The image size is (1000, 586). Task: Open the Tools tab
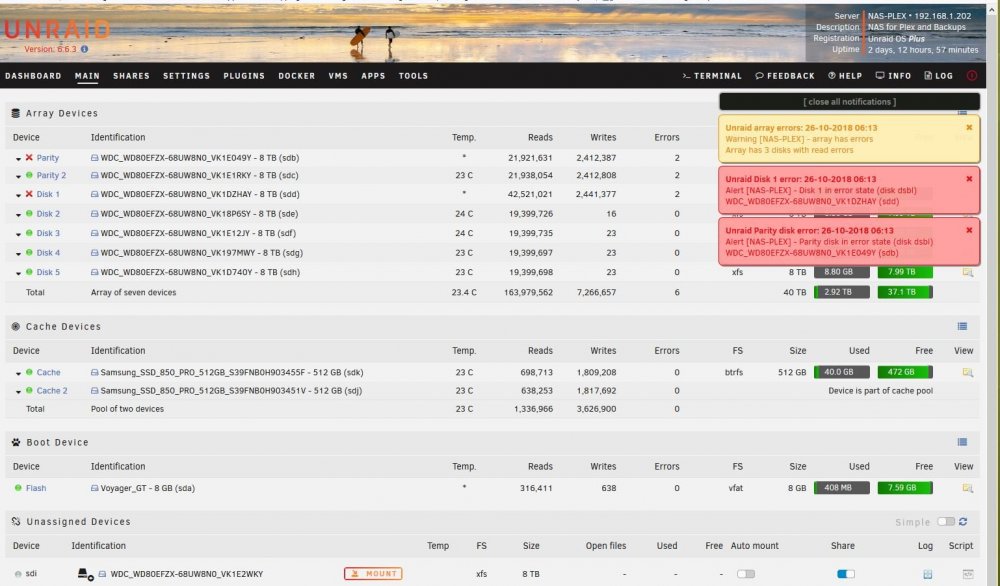413,76
